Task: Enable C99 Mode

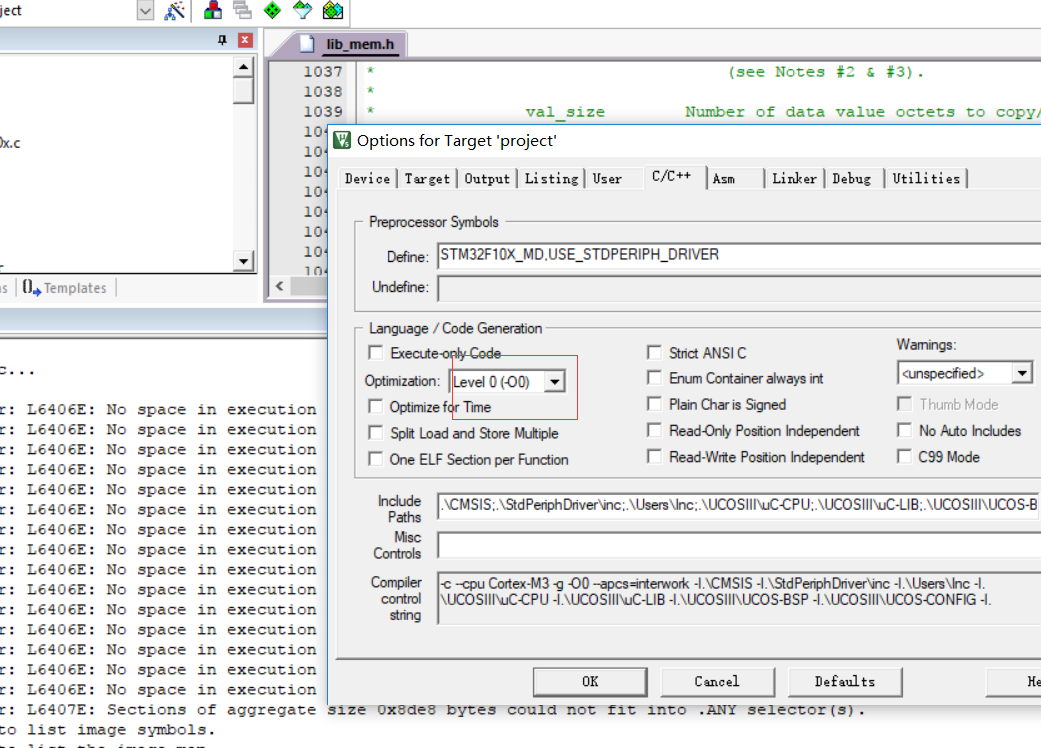Action: click(x=904, y=456)
